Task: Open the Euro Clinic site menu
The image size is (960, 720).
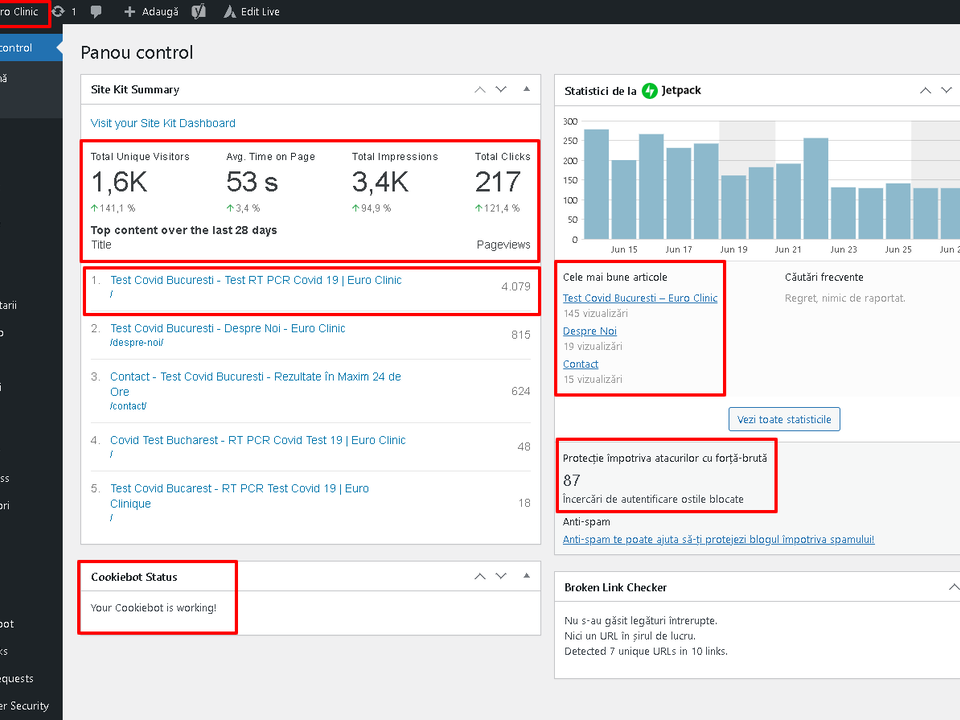Action: click(x=19, y=12)
